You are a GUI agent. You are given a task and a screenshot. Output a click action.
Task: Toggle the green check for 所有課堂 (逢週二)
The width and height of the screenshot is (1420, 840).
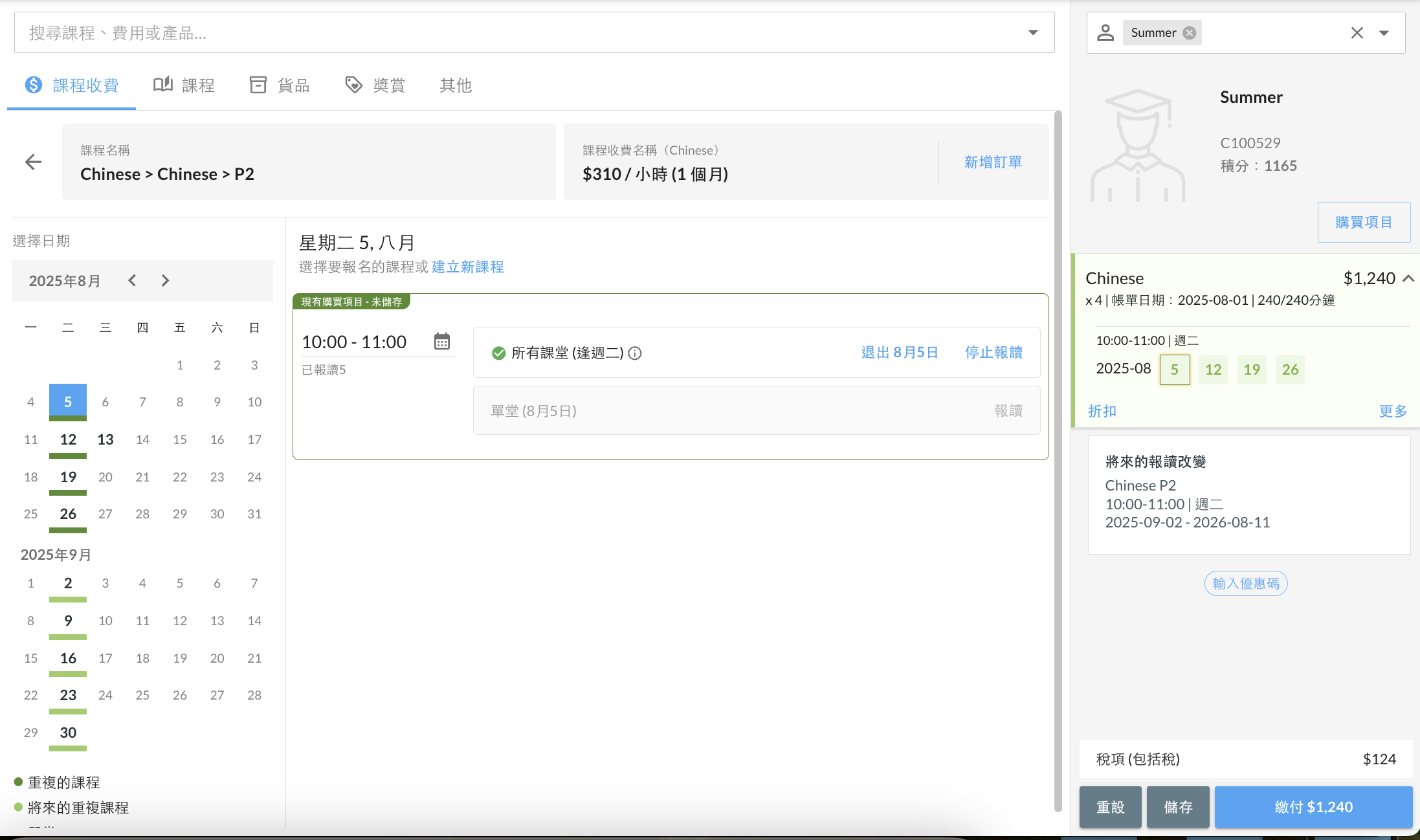click(498, 353)
